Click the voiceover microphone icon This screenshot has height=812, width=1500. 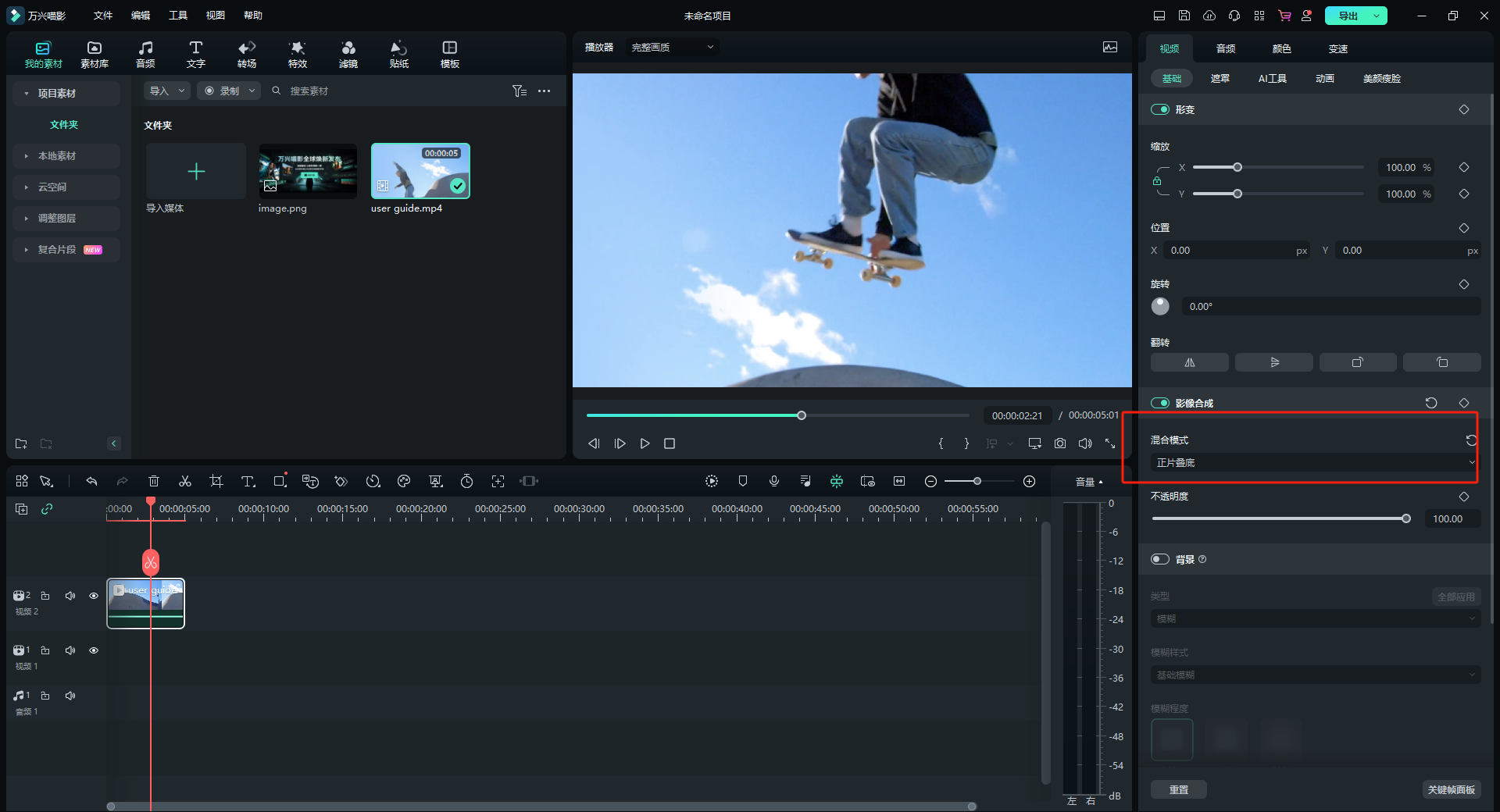774,481
